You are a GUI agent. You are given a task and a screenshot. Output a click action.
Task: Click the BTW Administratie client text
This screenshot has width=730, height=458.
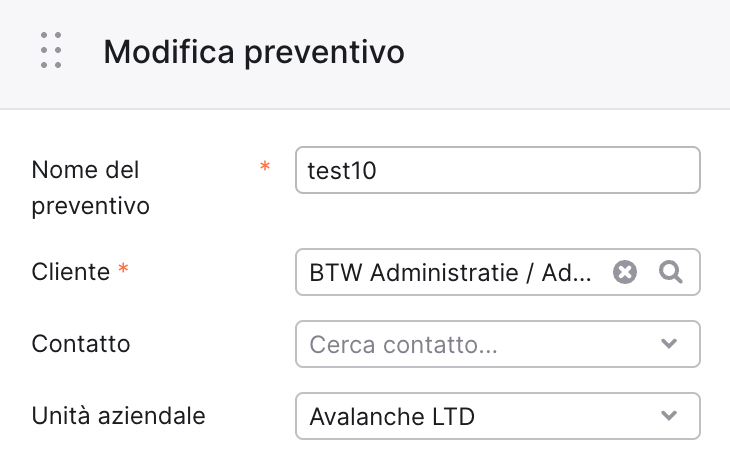point(450,273)
